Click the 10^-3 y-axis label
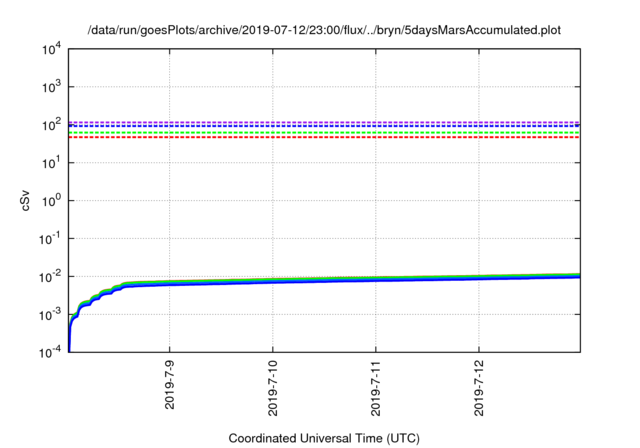The image size is (640, 448). (51, 315)
